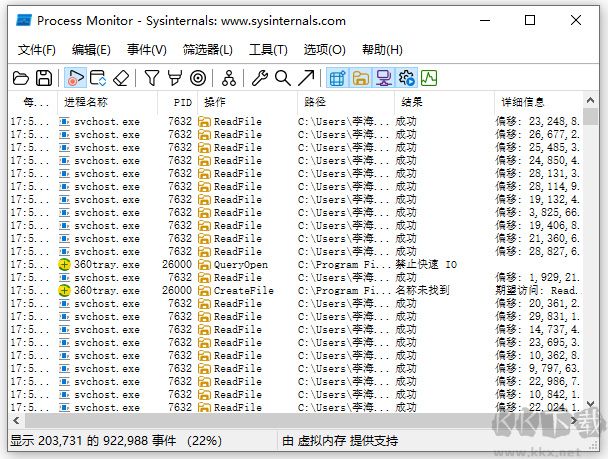Viewport: 608px width, 459px height.
Task: Save events with the floppy disk icon
Action: (44, 78)
